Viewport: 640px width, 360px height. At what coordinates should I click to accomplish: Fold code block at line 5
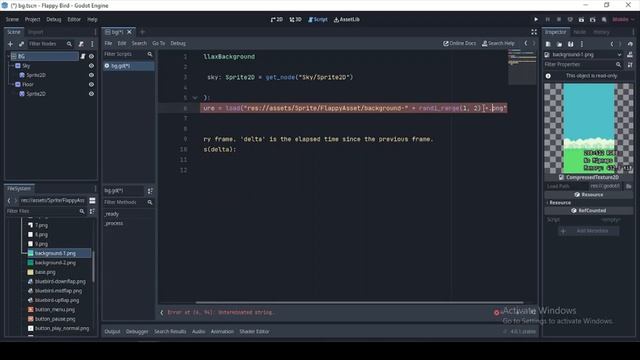195,98
